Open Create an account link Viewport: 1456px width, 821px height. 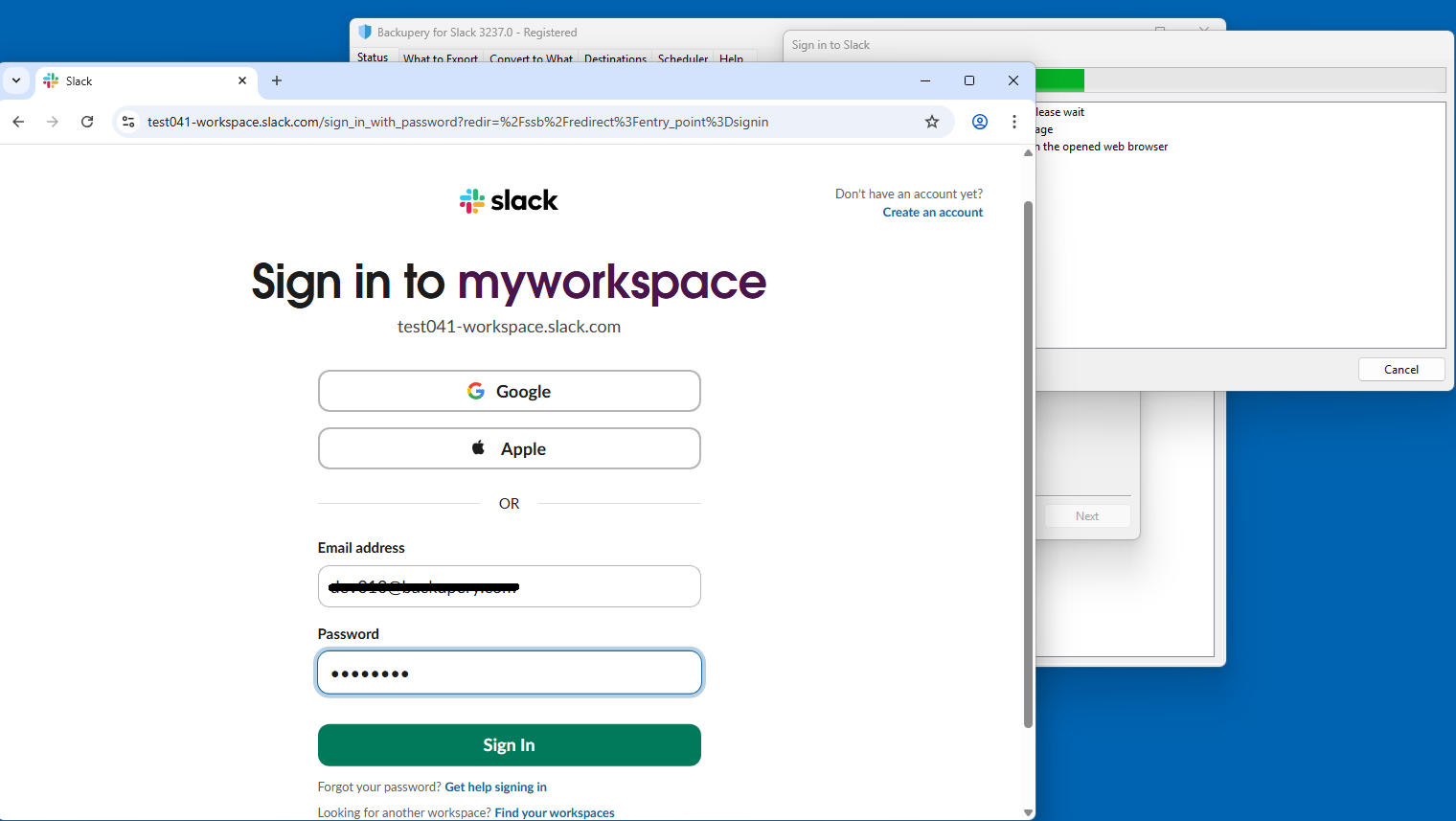click(x=933, y=213)
